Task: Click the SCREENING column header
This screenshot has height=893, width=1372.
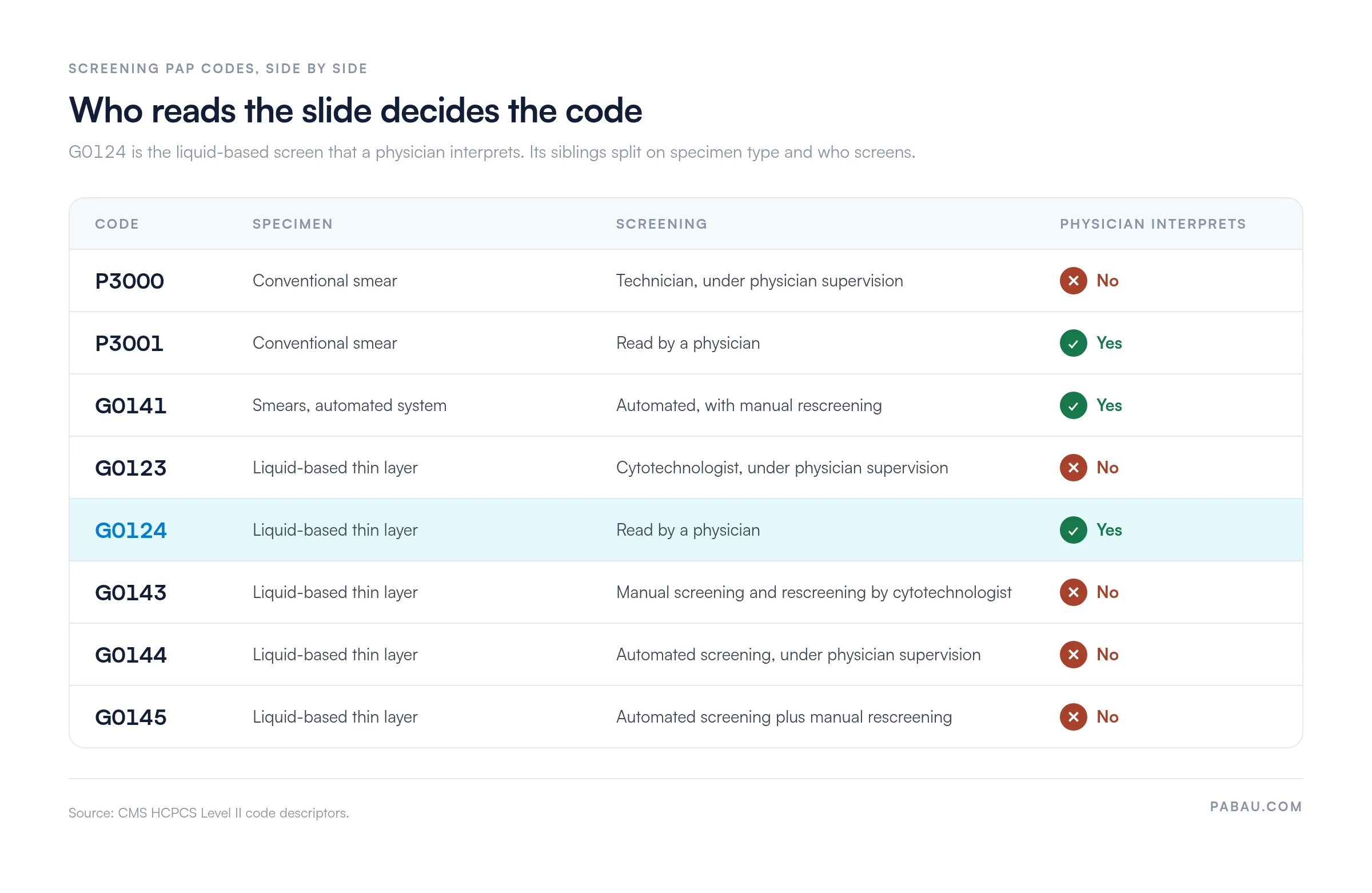Action: (661, 224)
